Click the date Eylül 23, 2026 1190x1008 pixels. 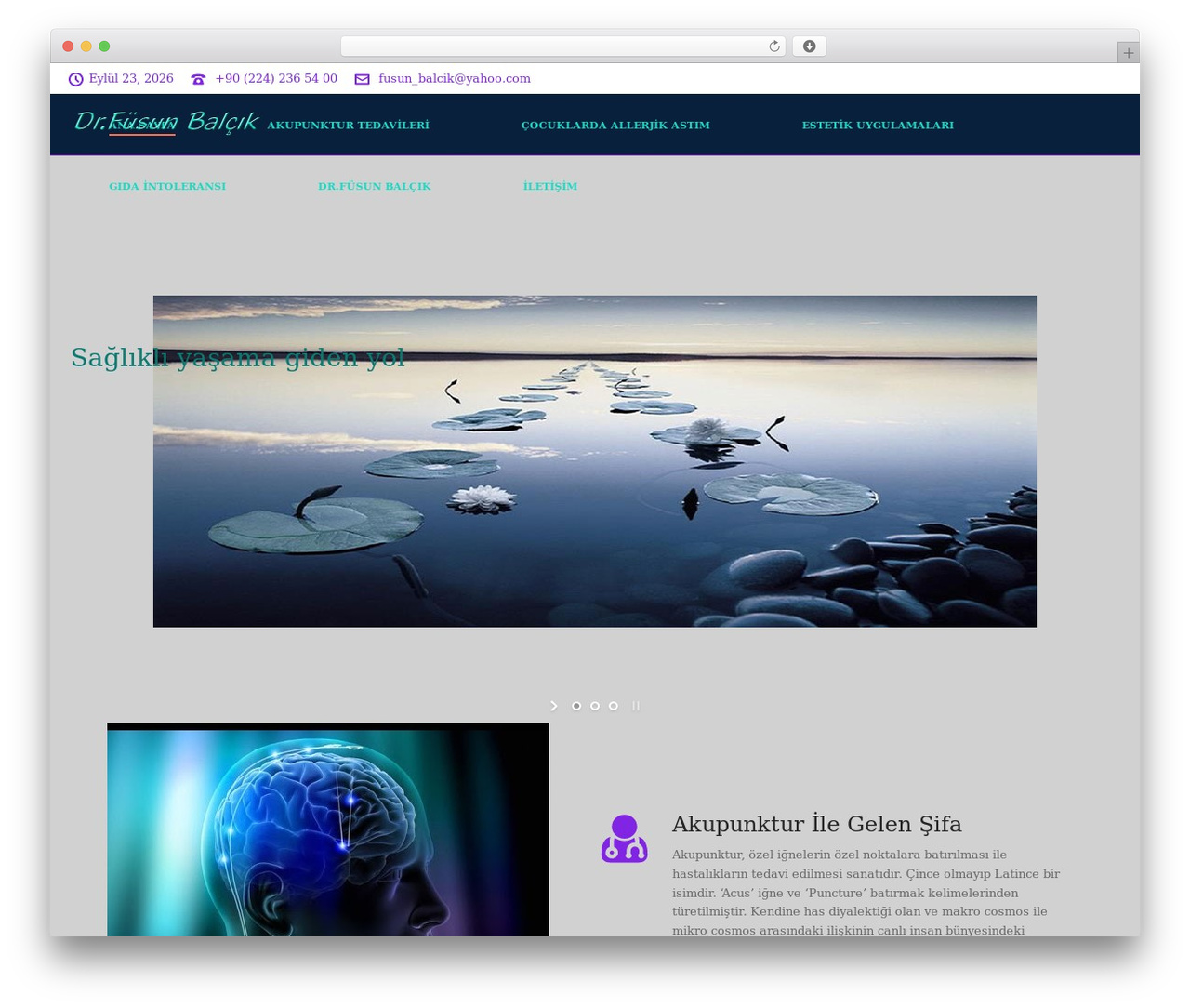point(131,79)
